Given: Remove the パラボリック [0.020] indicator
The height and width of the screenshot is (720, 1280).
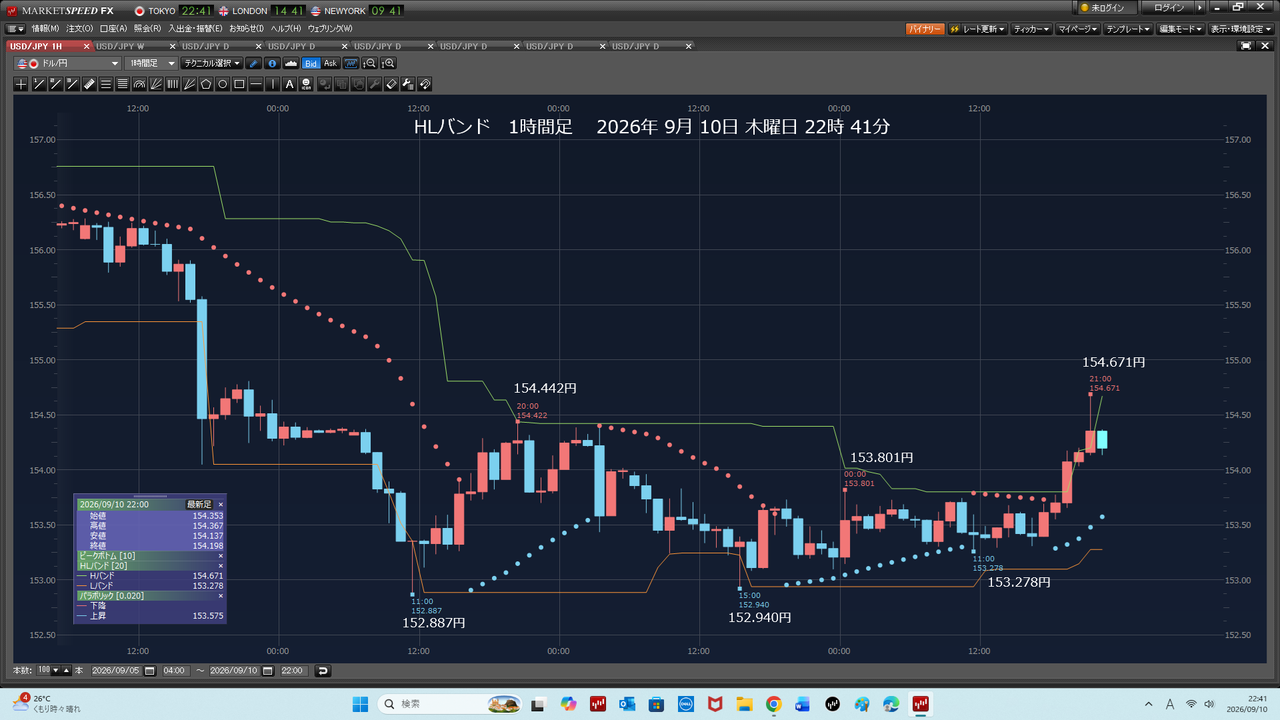Looking at the screenshot, I should pos(221,596).
